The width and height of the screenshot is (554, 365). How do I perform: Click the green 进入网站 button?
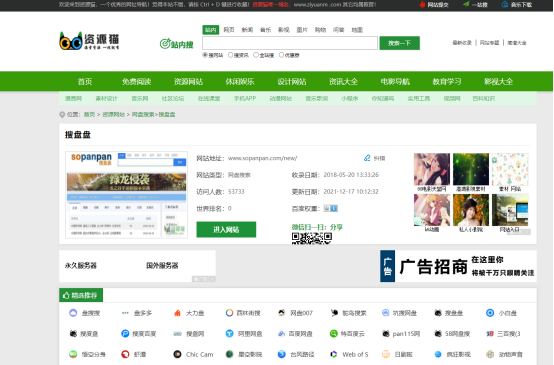pos(226,230)
